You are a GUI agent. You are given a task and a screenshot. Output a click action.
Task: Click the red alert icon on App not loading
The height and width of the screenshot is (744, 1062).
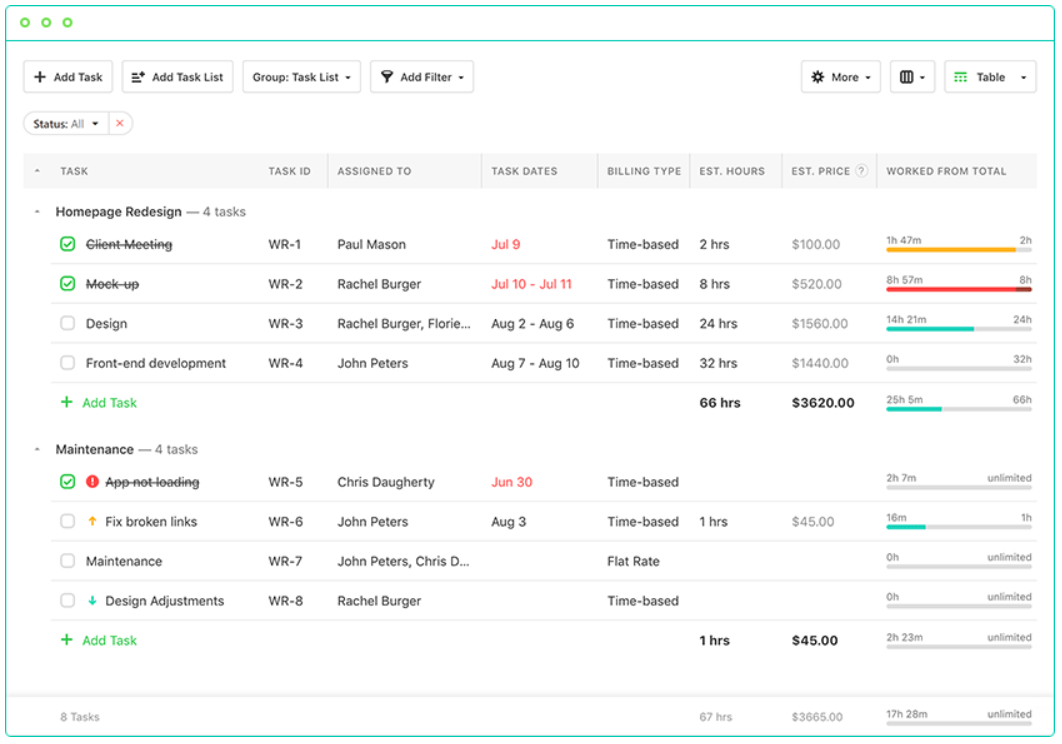click(92, 482)
